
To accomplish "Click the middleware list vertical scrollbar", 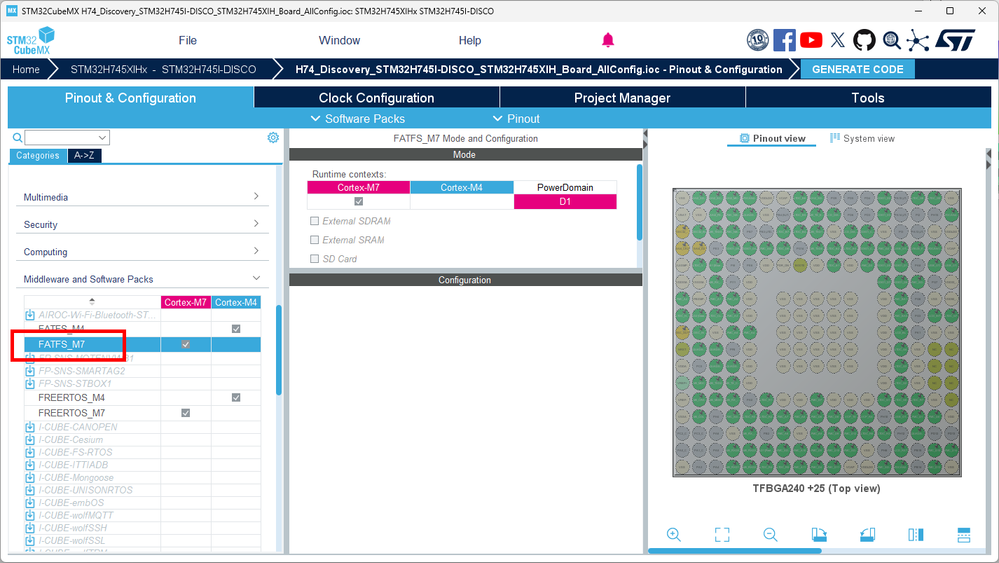I will tap(278, 350).
